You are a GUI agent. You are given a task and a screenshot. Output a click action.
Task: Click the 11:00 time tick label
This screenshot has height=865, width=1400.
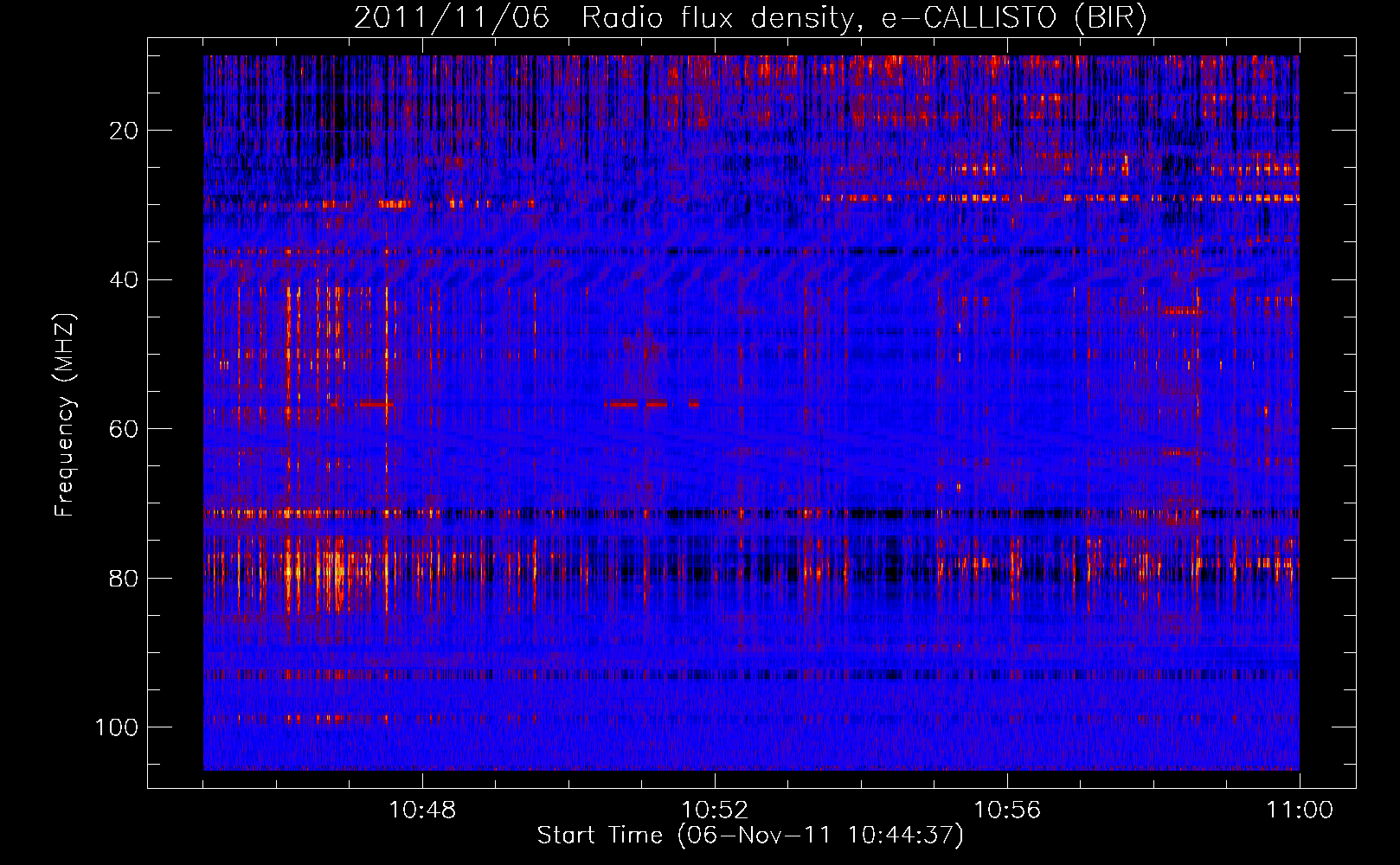pos(1300,811)
